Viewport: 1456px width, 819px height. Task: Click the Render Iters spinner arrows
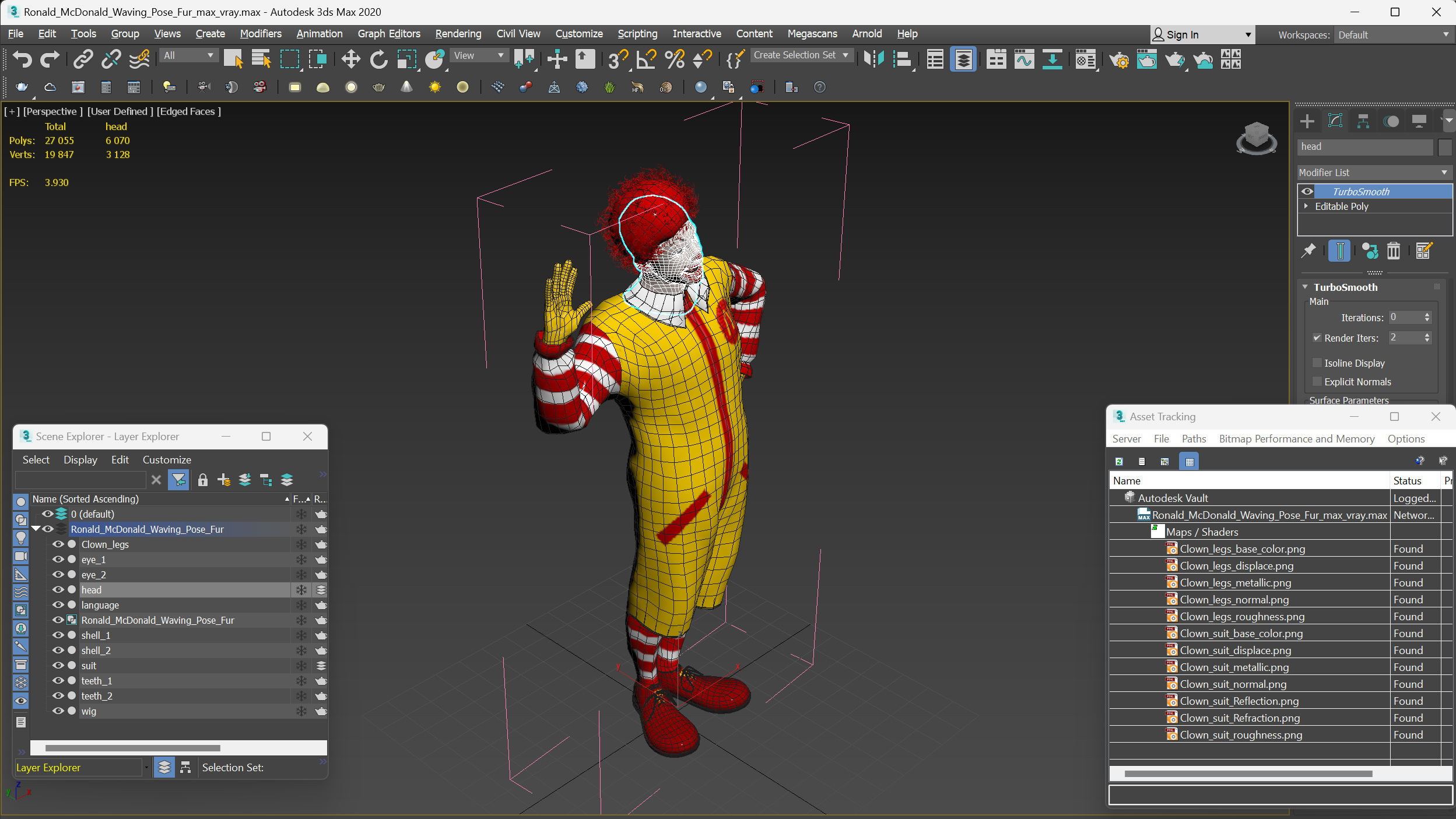[1426, 338]
